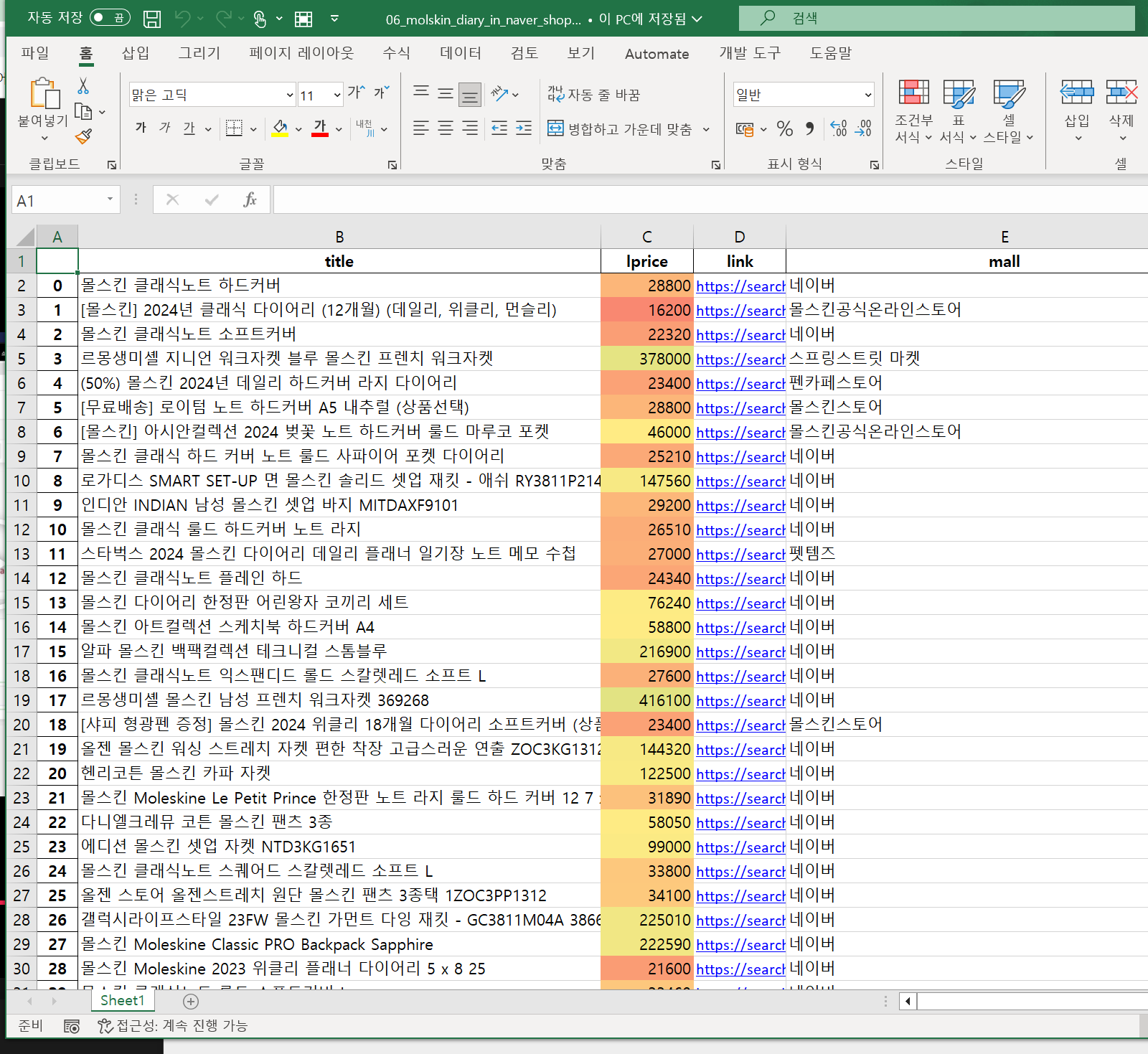The height and width of the screenshot is (1054, 1148).
Task: Click the increase font size icon
Action: point(356,93)
